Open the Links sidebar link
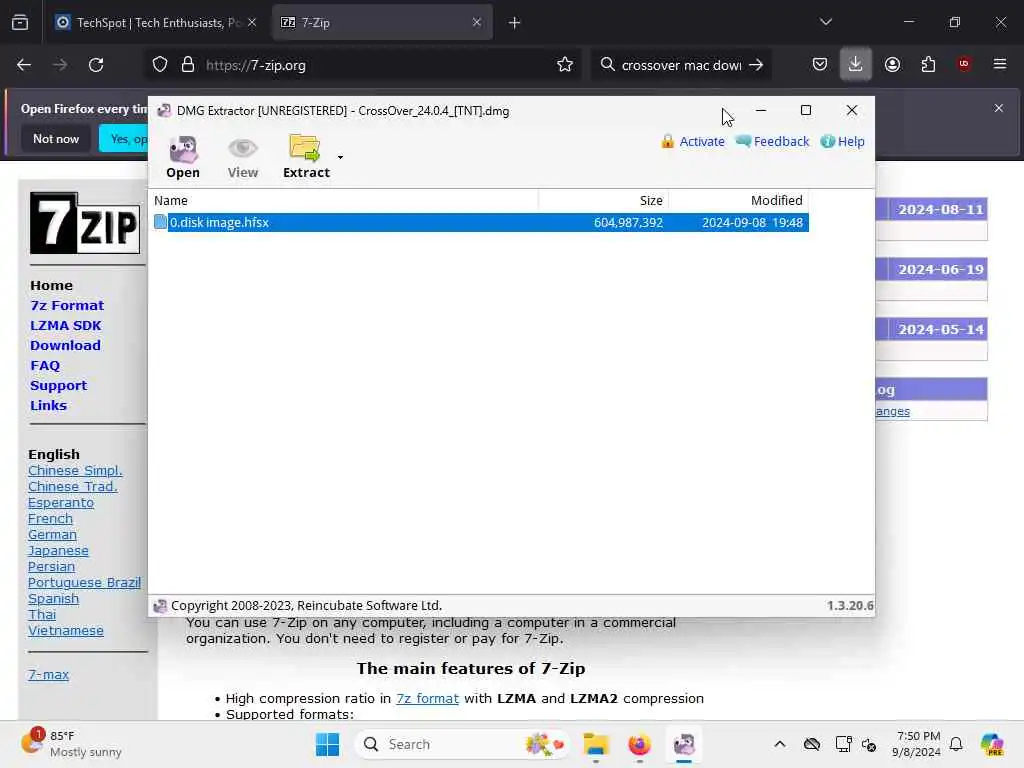The image size is (1024, 768). tap(48, 406)
